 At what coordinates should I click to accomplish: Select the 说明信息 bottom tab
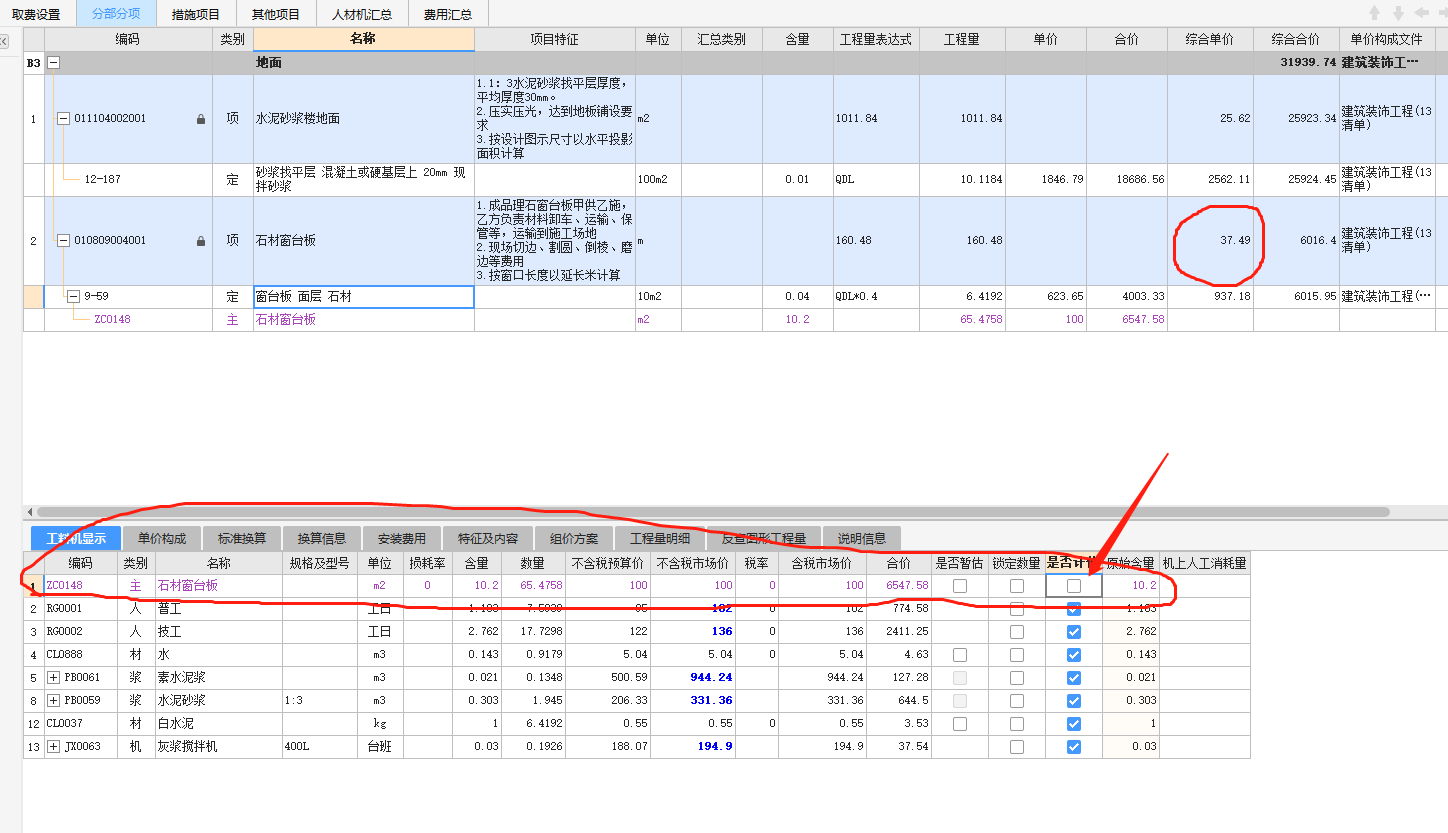pos(862,538)
